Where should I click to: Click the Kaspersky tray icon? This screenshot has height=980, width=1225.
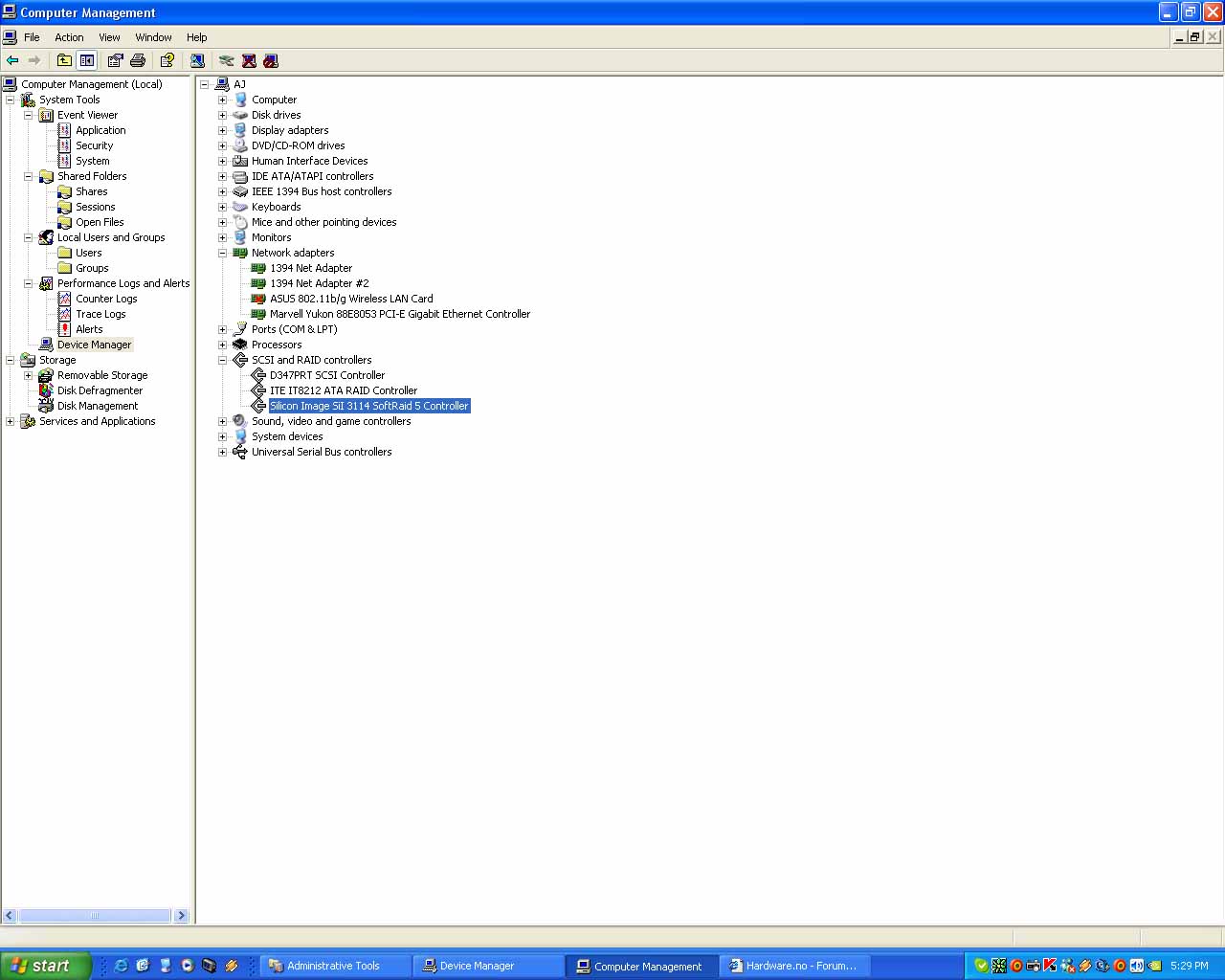click(x=1050, y=966)
